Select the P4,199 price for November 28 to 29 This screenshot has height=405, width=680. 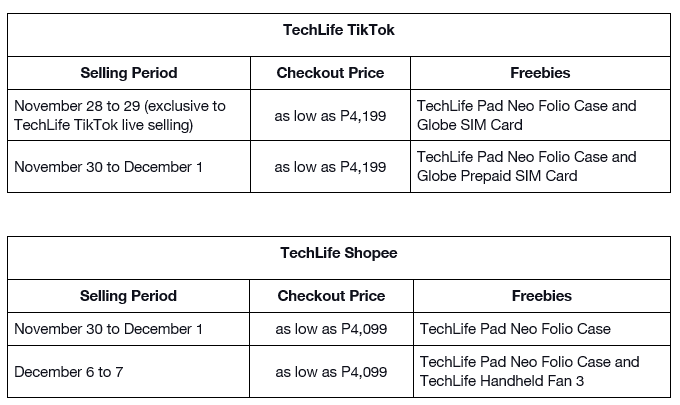click(x=330, y=116)
